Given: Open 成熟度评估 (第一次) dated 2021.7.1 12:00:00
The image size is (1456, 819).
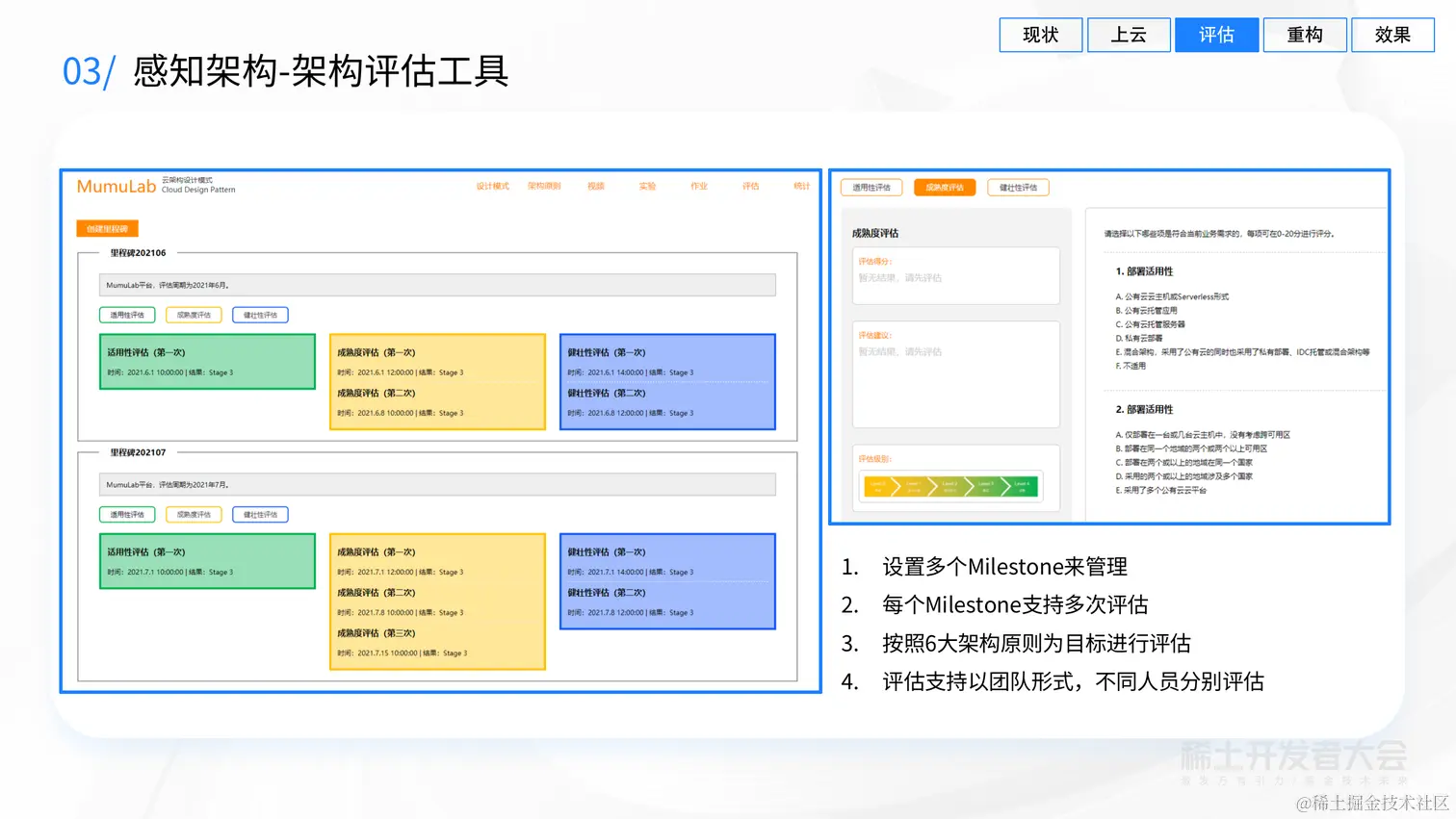Looking at the screenshot, I should tap(437, 561).
